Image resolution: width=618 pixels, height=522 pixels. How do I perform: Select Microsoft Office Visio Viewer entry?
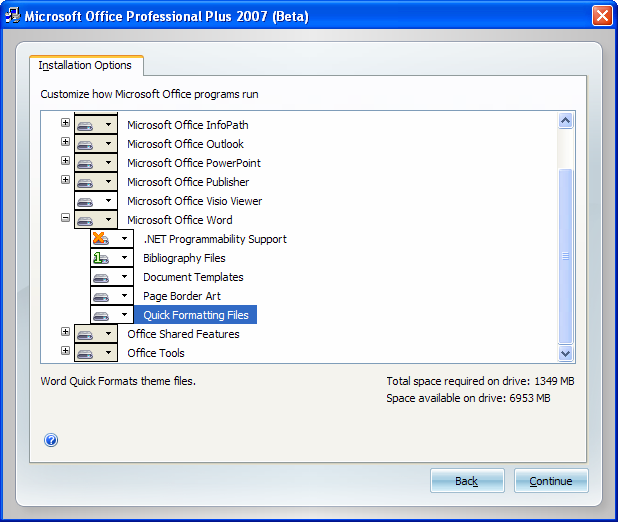click(194, 201)
